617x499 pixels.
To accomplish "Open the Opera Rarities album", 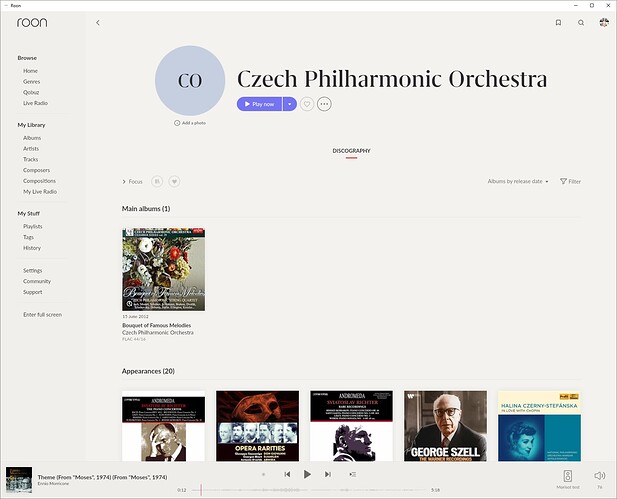I will click(x=257, y=426).
